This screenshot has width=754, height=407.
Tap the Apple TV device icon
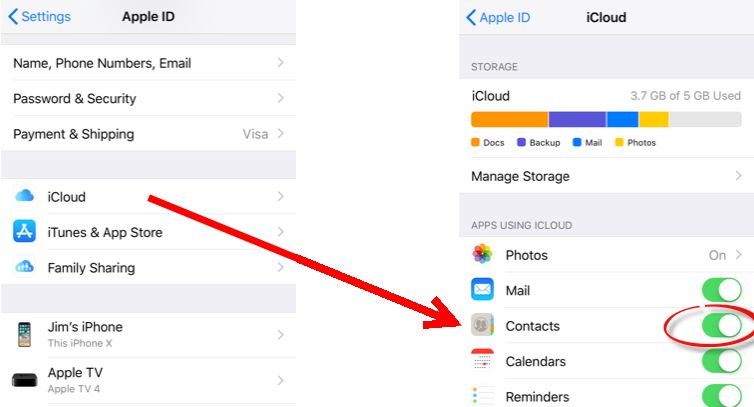point(24,379)
